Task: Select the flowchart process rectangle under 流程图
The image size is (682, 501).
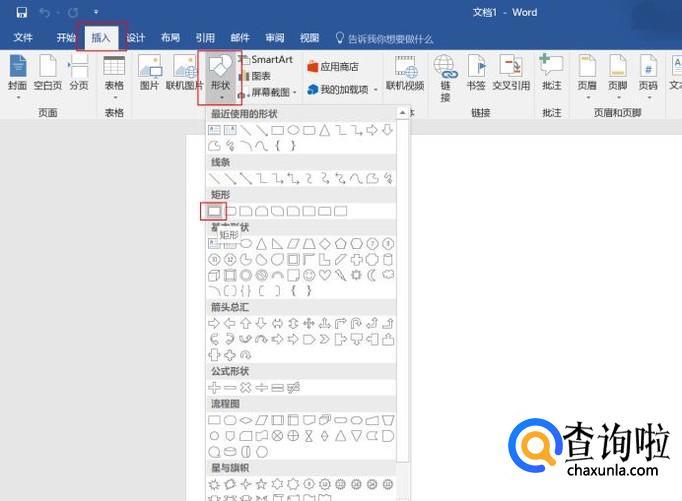Action: [x=214, y=420]
